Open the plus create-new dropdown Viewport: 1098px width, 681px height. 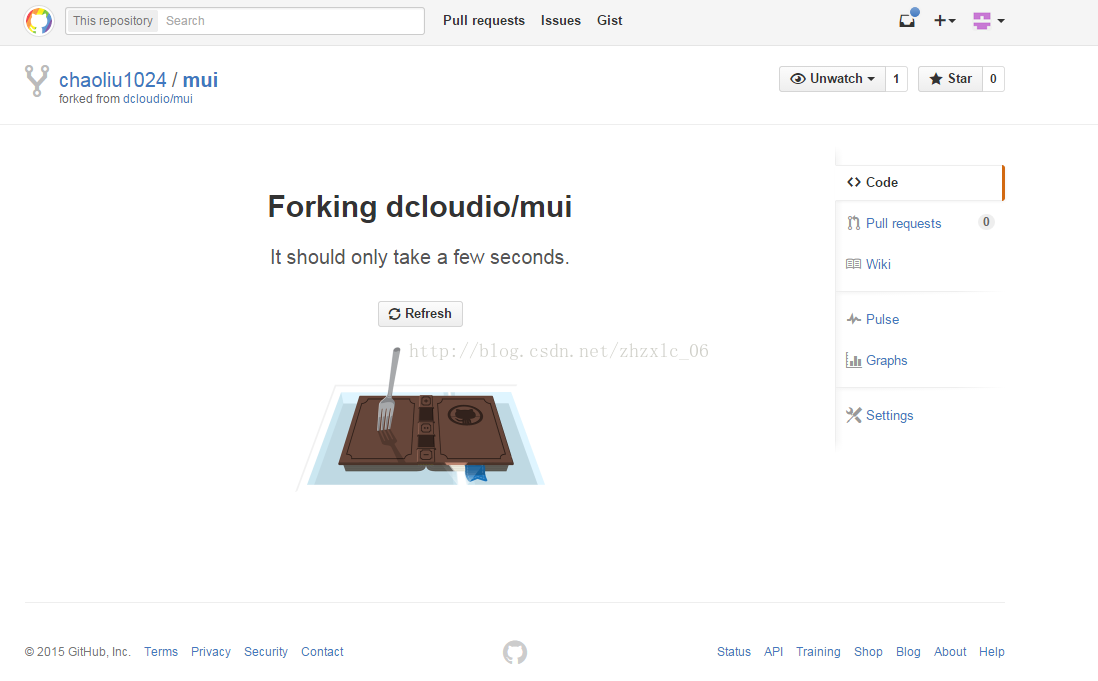click(945, 21)
